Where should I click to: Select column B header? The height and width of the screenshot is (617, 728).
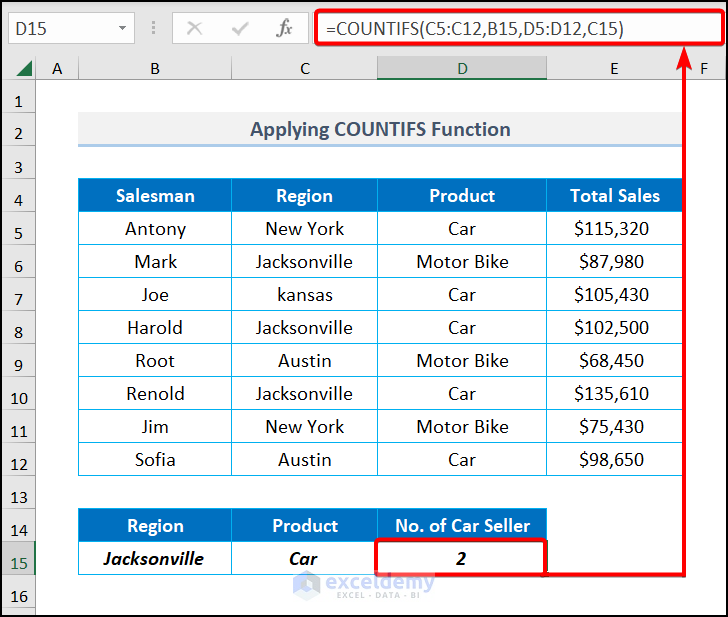pos(155,68)
